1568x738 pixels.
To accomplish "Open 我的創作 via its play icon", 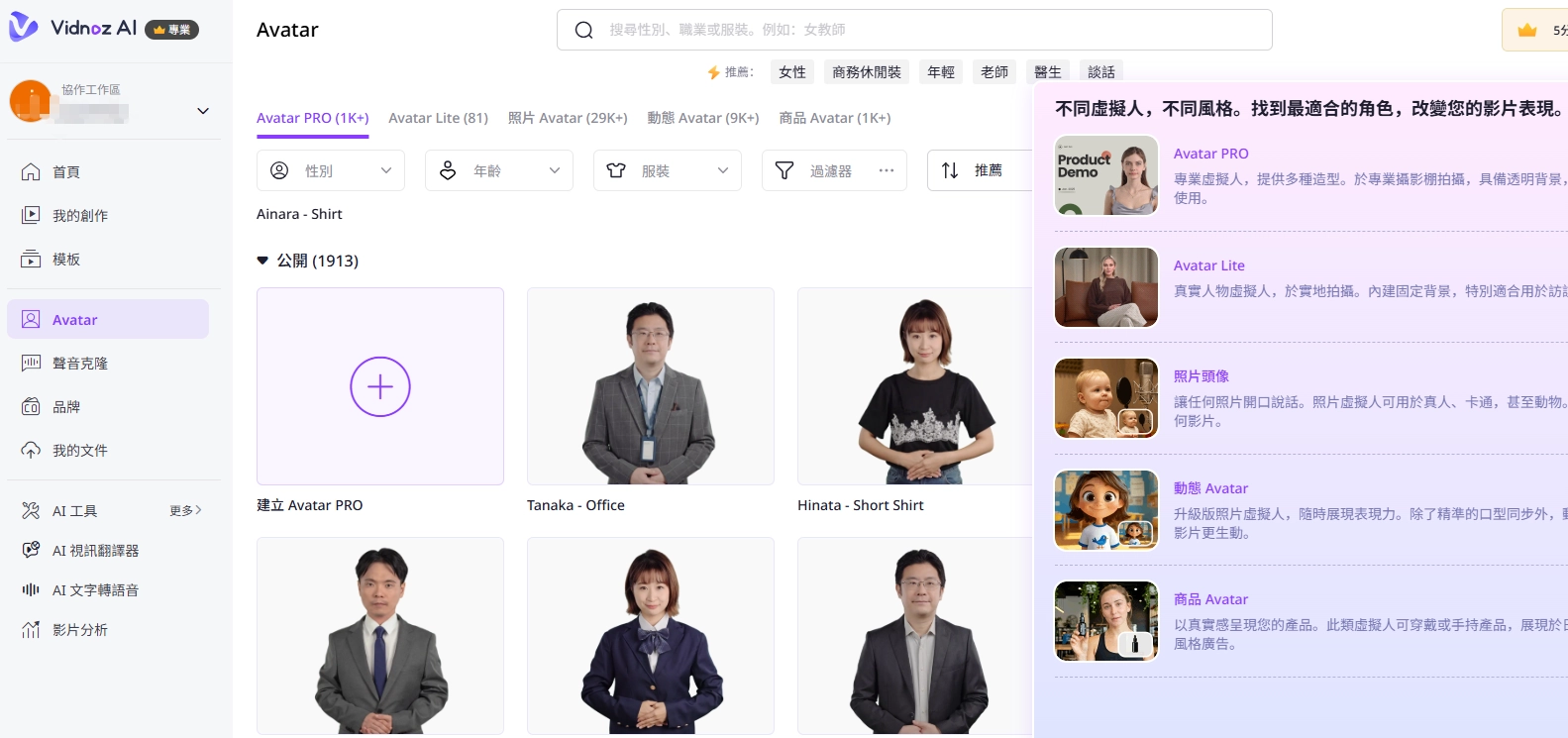I will click(x=31, y=215).
